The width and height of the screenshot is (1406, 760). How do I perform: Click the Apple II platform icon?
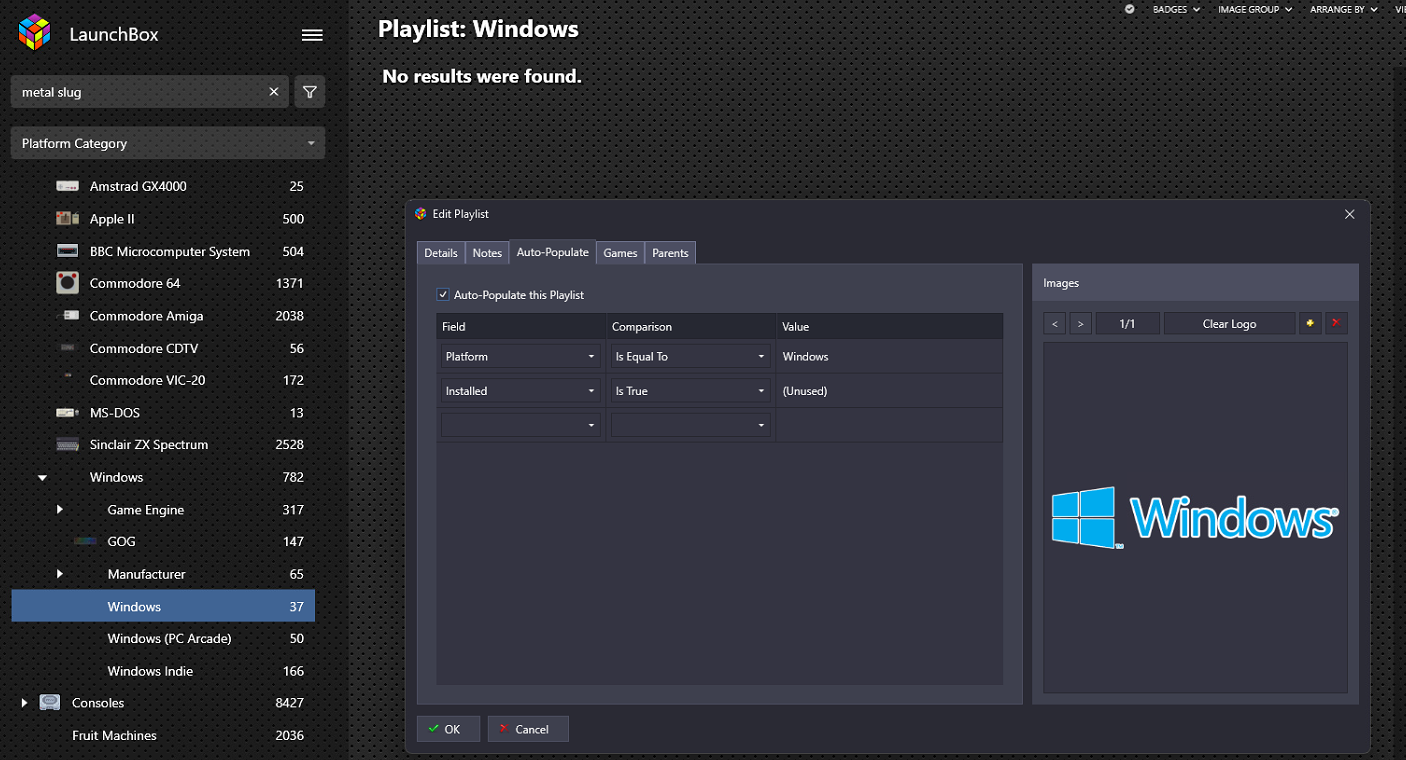(x=67, y=218)
